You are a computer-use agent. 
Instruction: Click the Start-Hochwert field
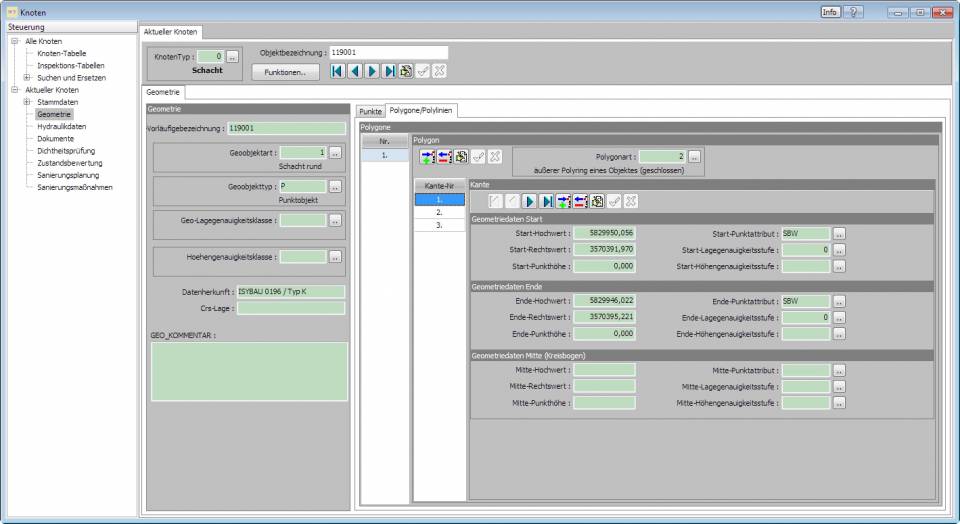point(604,233)
